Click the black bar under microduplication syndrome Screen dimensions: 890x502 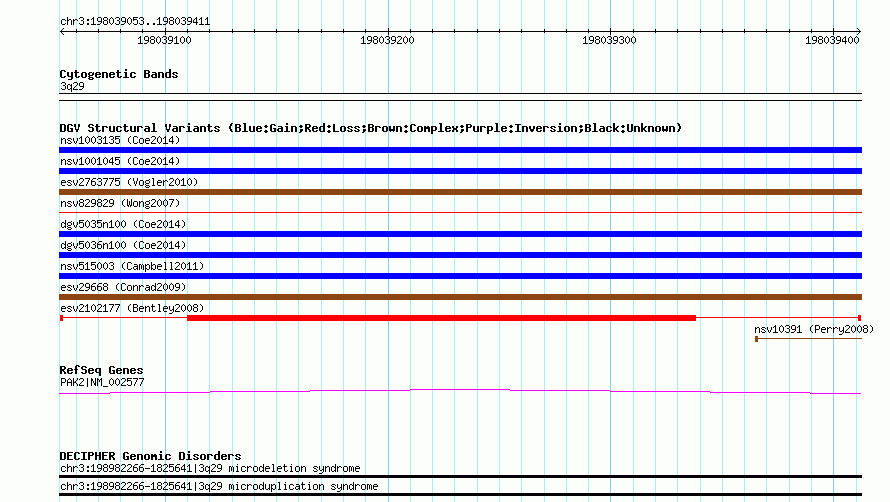pyautogui.click(x=460, y=495)
